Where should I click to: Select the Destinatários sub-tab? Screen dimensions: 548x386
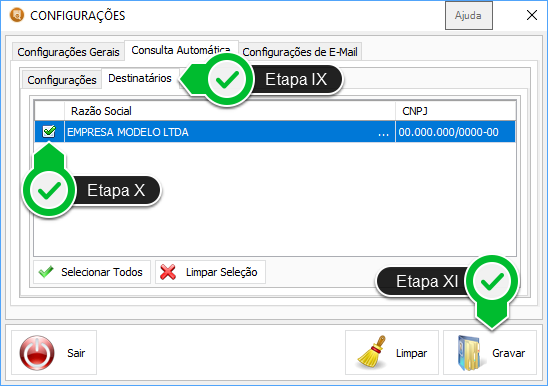tap(140, 78)
